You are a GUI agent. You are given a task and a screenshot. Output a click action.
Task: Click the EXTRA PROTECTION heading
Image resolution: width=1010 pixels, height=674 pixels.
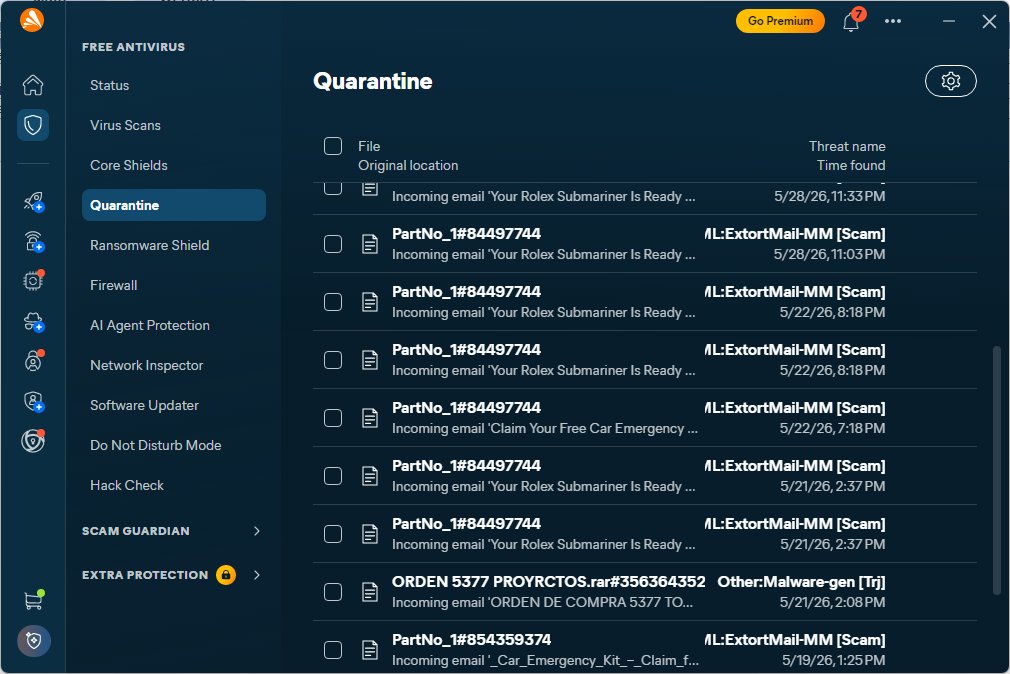145,575
